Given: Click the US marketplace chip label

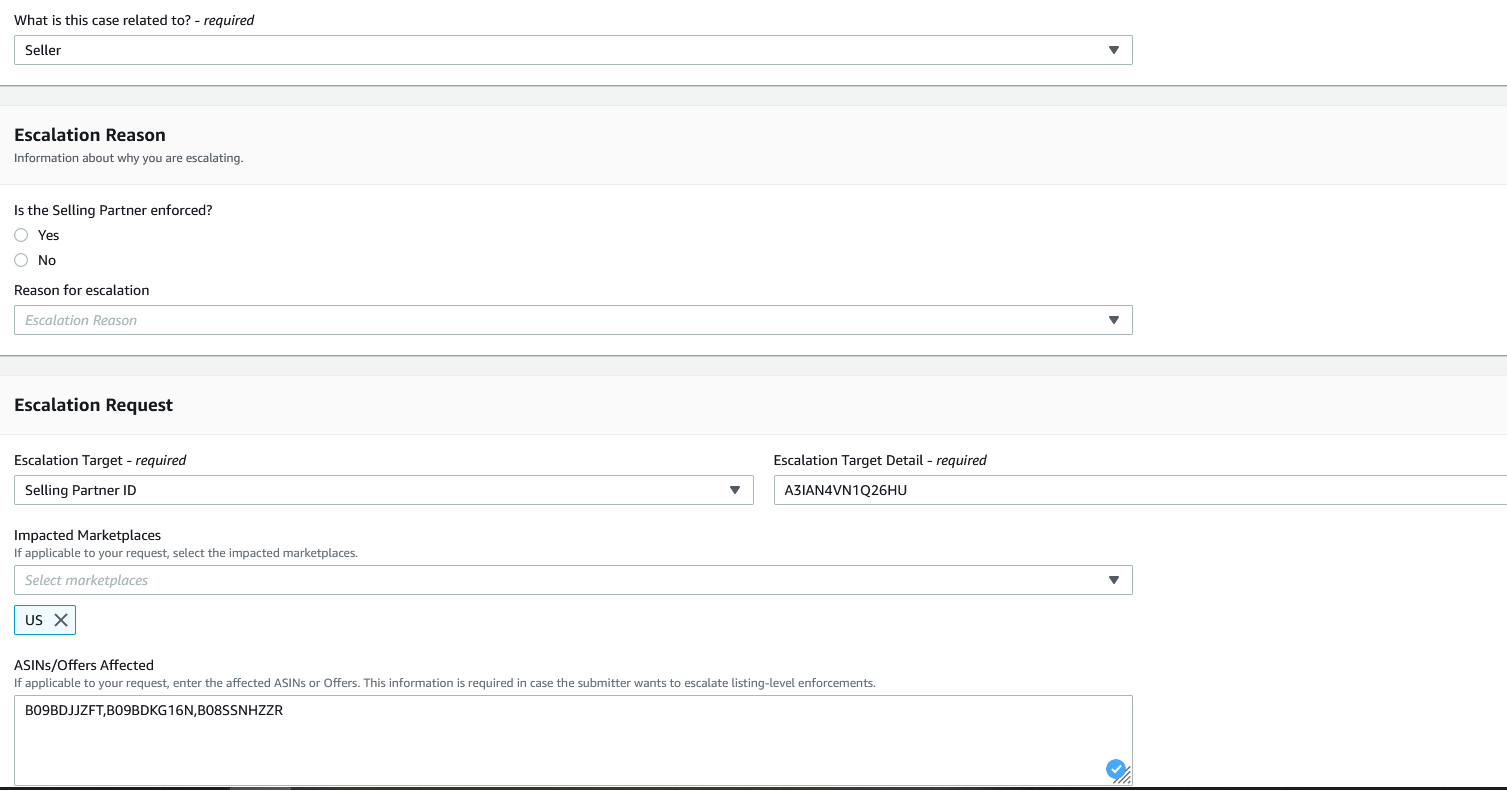Looking at the screenshot, I should click(x=34, y=620).
